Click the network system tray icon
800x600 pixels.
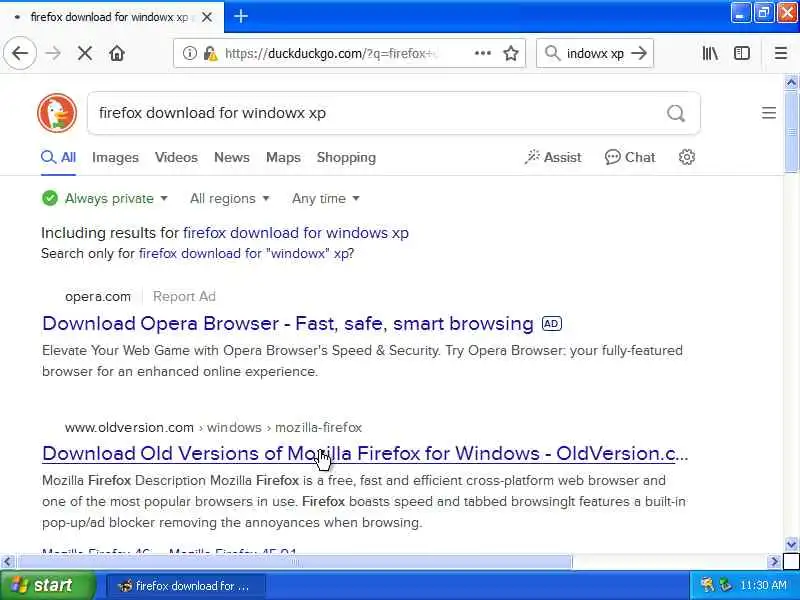click(725, 585)
